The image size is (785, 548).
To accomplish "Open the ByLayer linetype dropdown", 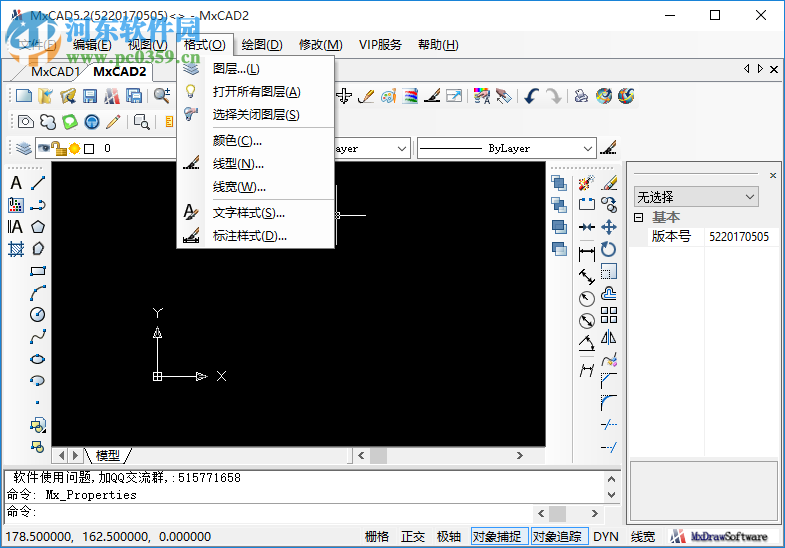I will pos(507,149).
